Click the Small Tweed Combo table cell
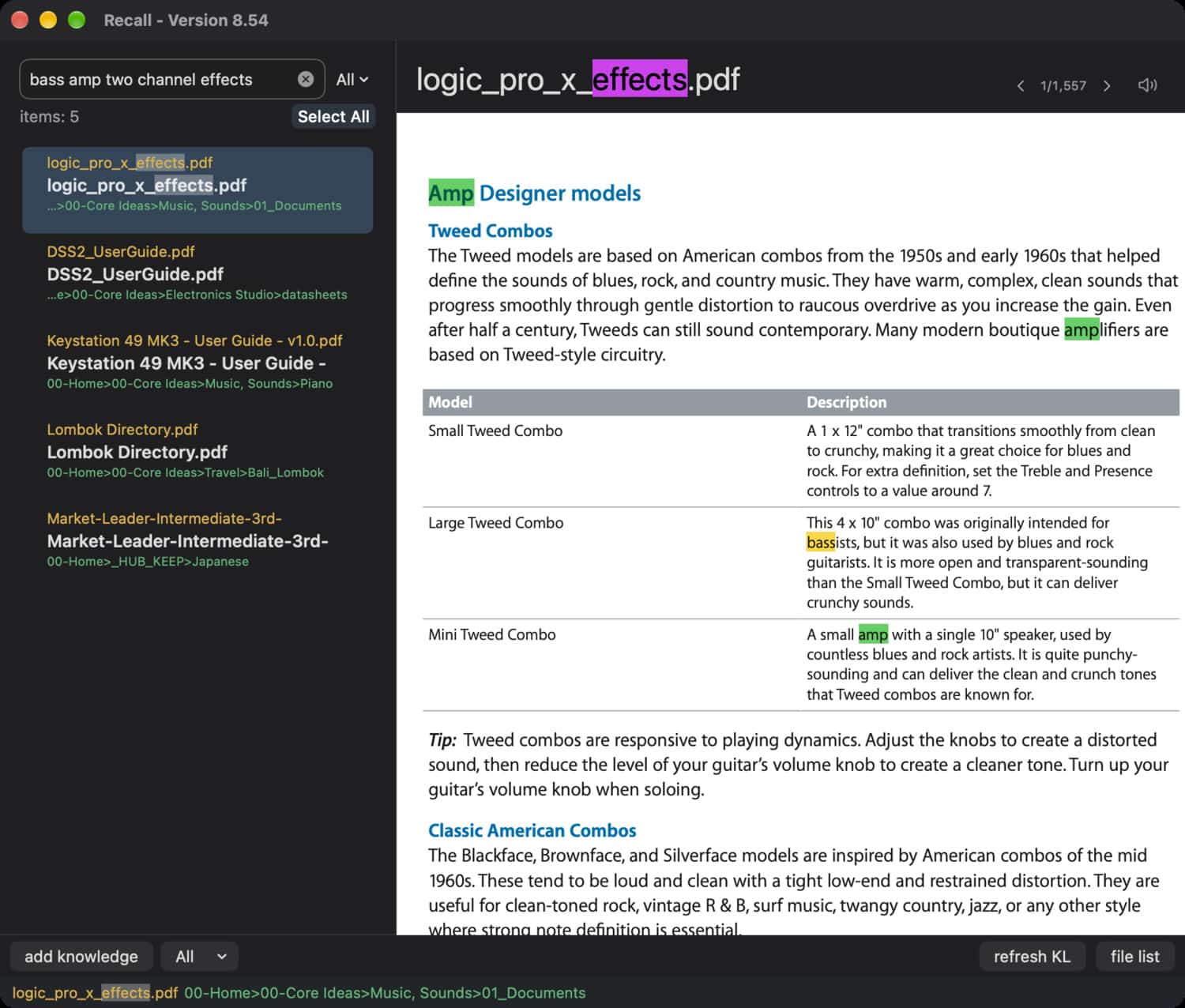Screen dimensions: 1185x1008 pyautogui.click(x=495, y=431)
